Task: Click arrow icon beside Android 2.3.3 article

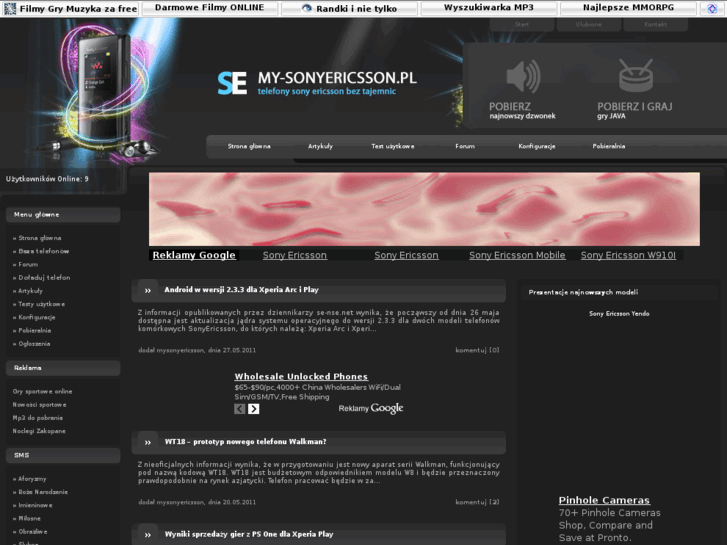Action: (x=147, y=290)
